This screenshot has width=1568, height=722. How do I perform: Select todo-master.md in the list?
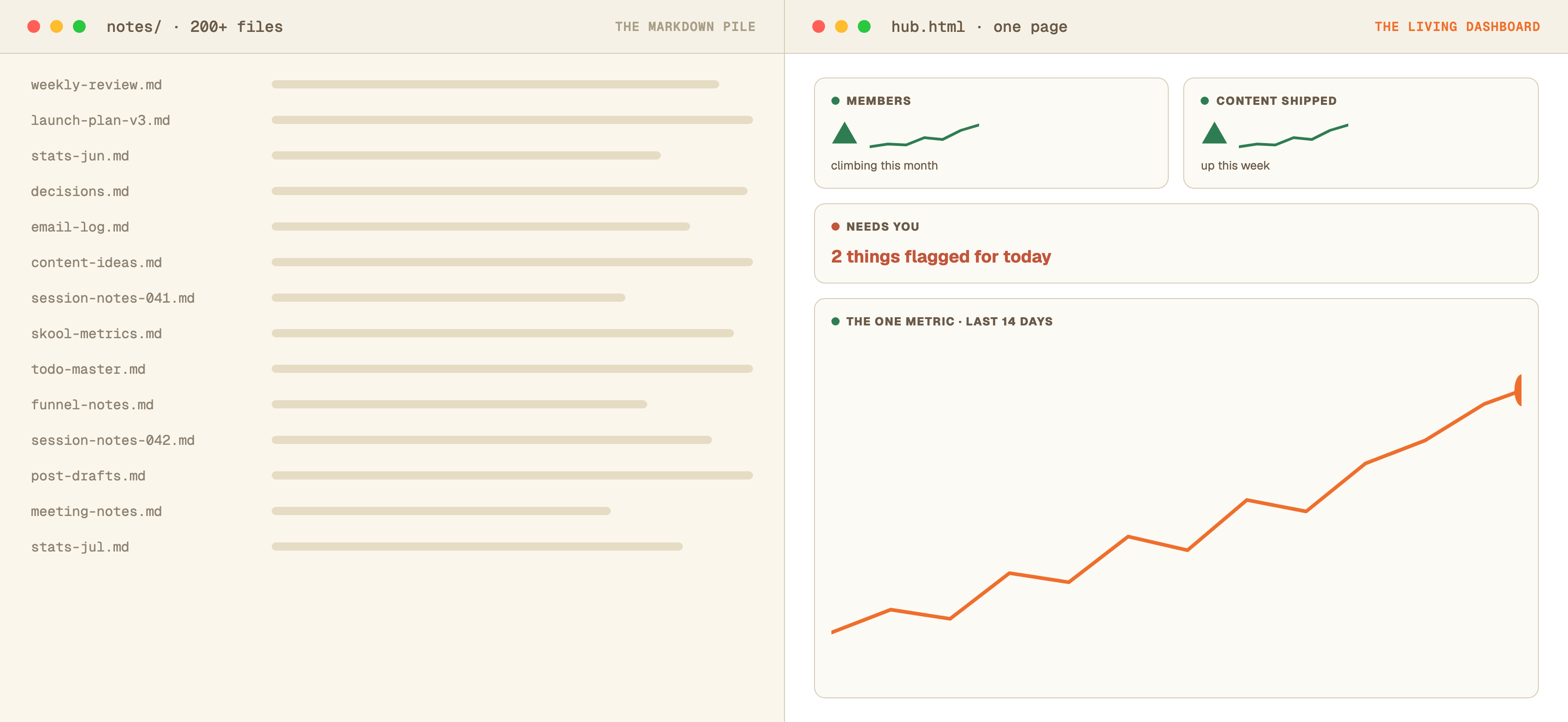pyautogui.click(x=88, y=369)
